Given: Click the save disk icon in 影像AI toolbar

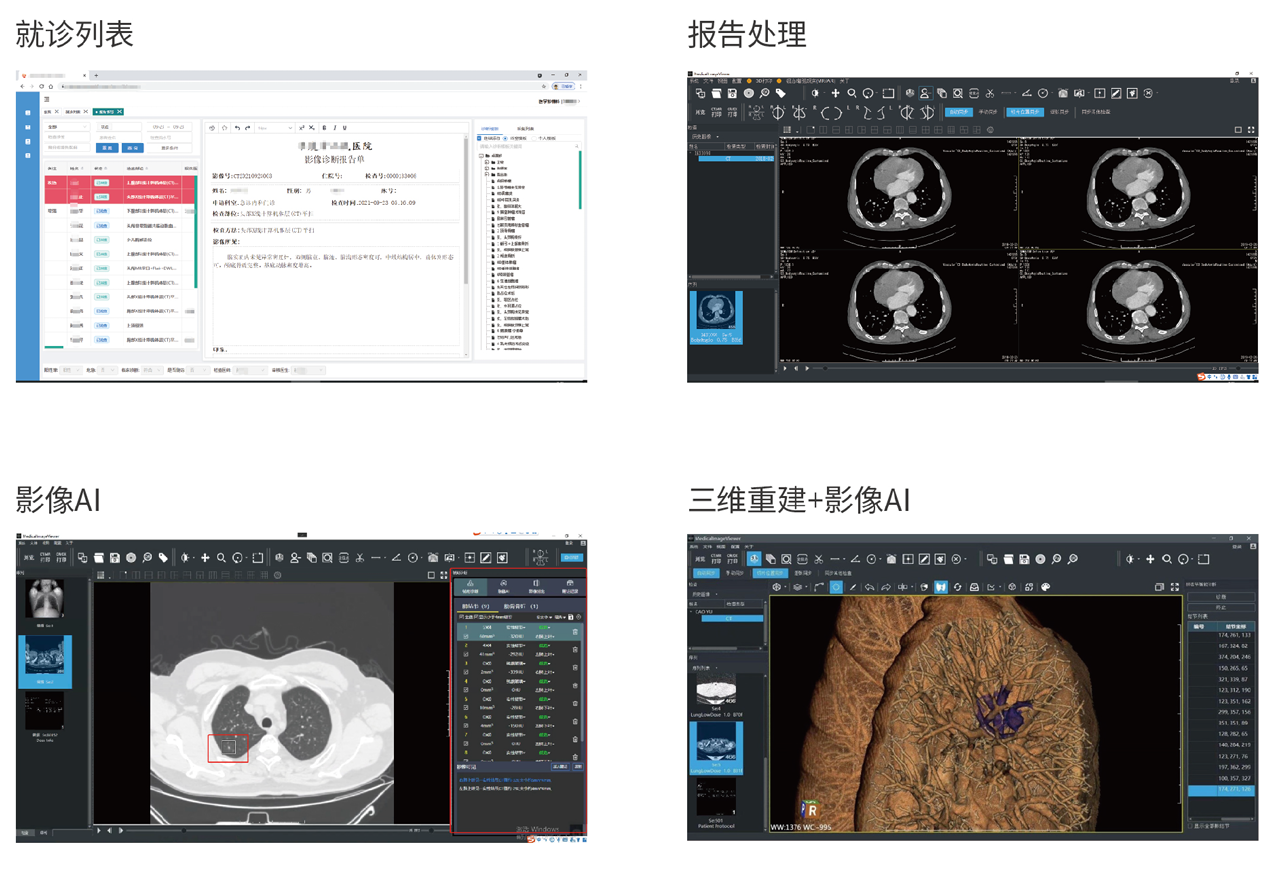Looking at the screenshot, I should pos(115,557).
